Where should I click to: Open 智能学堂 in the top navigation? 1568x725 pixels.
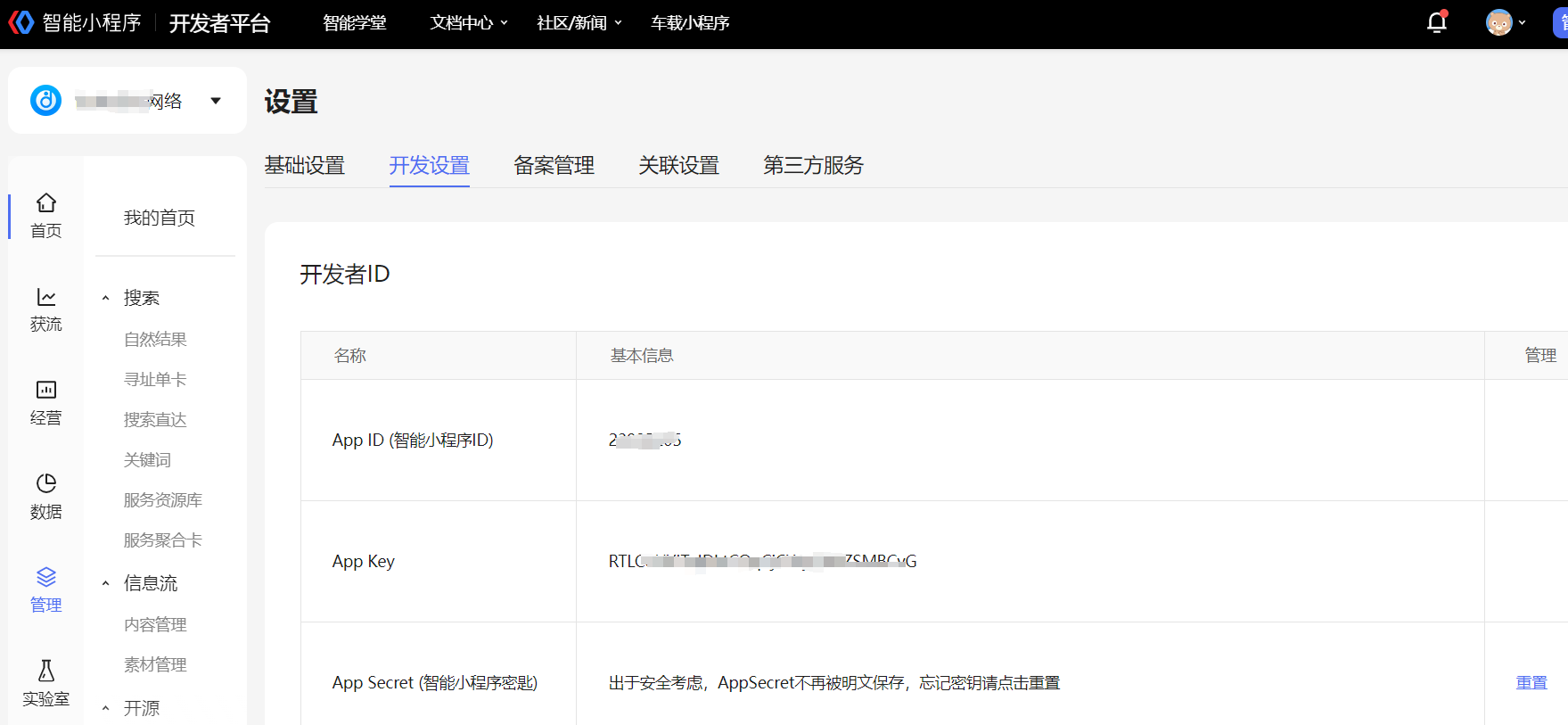click(354, 23)
